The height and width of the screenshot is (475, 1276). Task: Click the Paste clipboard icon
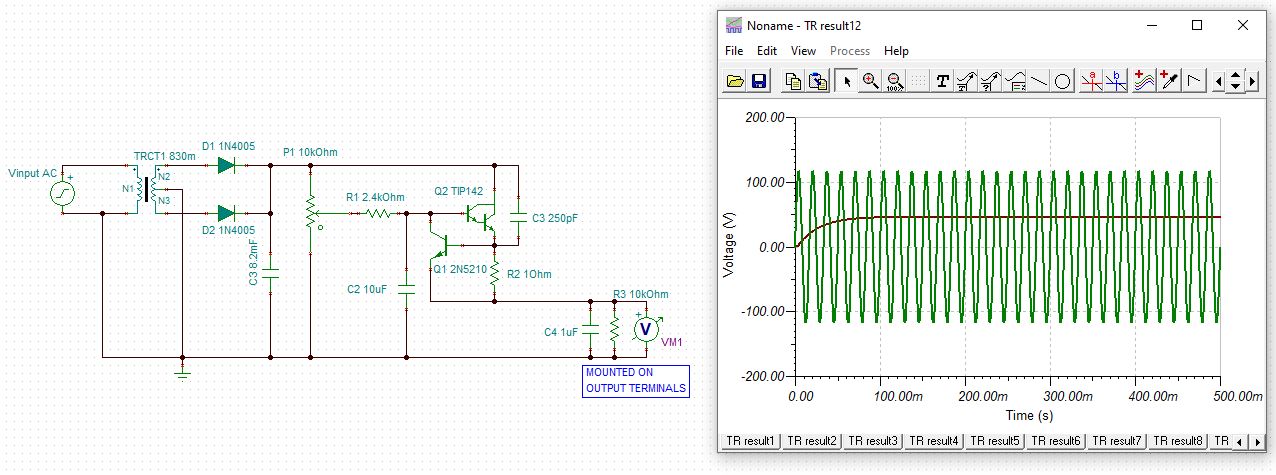click(817, 82)
